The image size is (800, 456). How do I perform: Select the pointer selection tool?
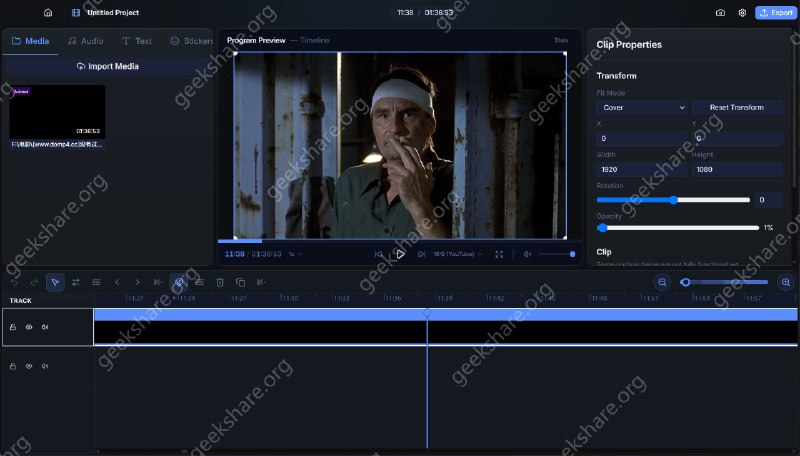click(55, 282)
